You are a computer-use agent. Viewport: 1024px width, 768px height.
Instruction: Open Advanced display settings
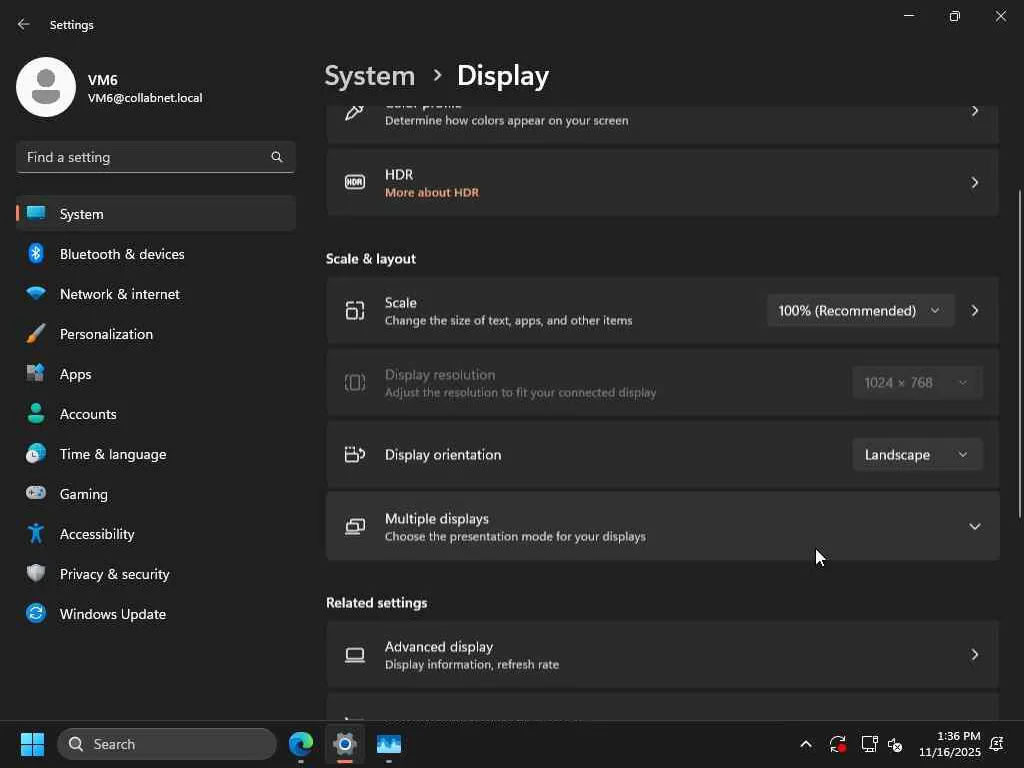(662, 655)
